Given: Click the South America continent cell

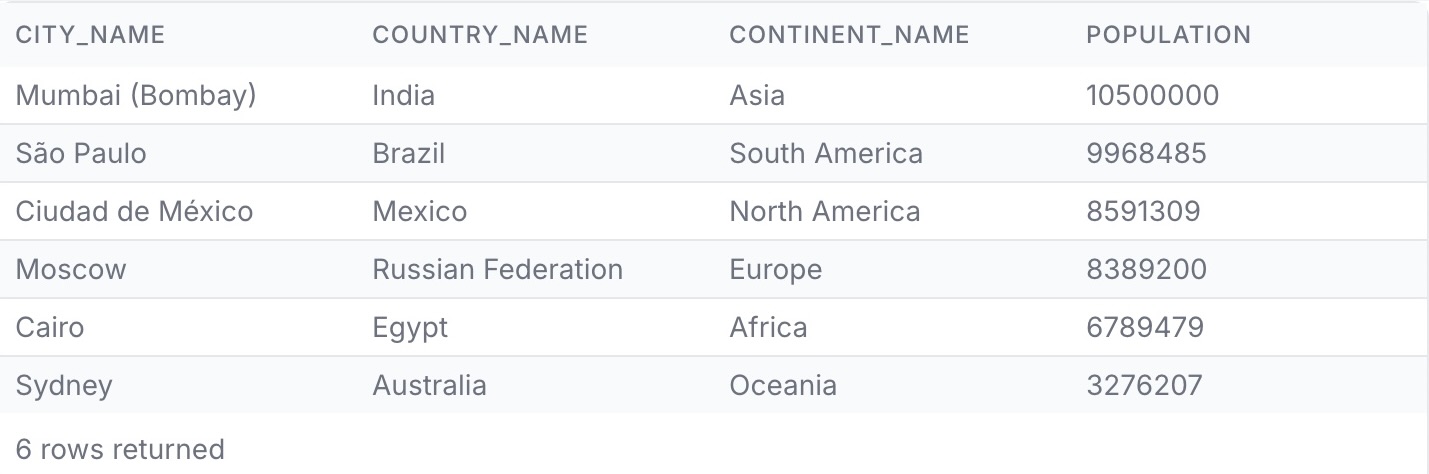Looking at the screenshot, I should pyautogui.click(x=826, y=154).
